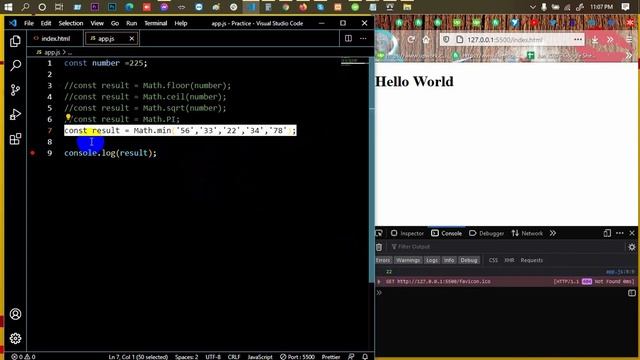Toggle breakpoint on line 9
Viewport: 640px width, 360px height.
coord(33,153)
